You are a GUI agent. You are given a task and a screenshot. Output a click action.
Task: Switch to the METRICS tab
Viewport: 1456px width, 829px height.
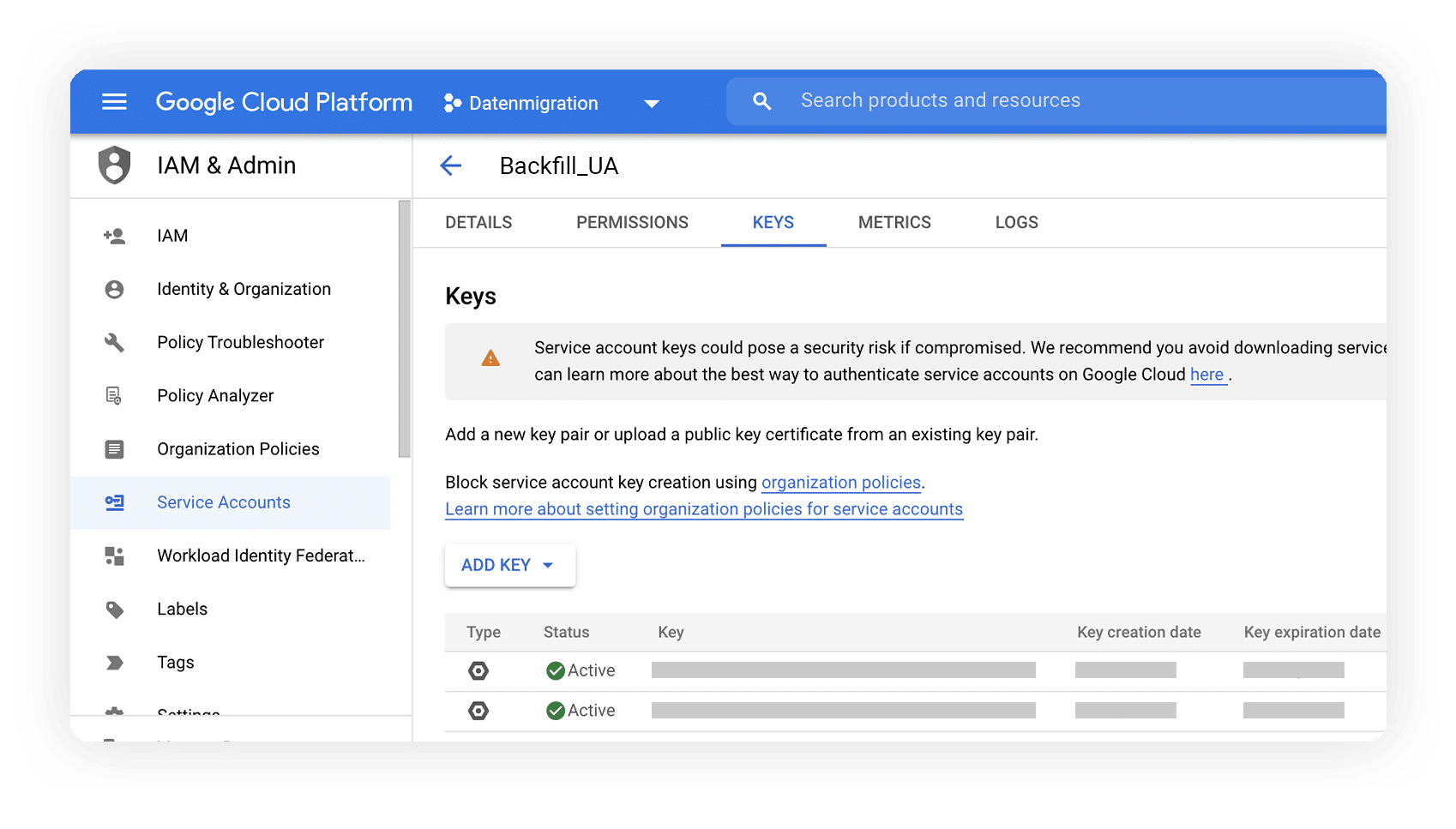894,223
